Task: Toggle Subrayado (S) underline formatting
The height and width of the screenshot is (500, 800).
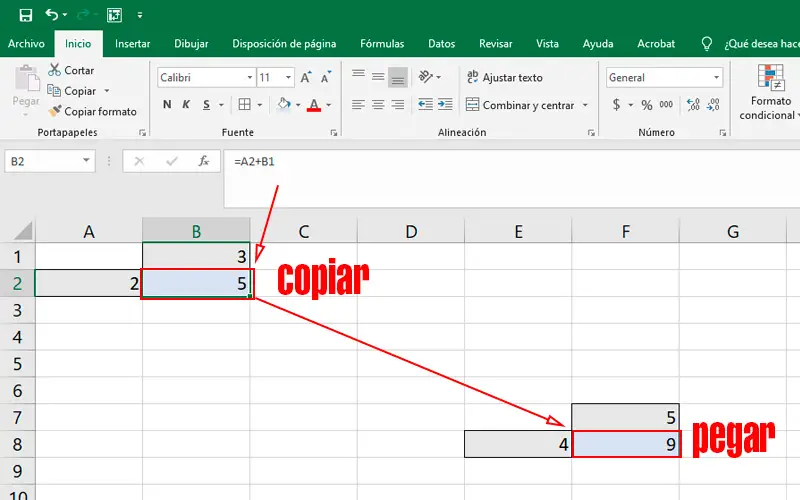Action: click(x=206, y=105)
